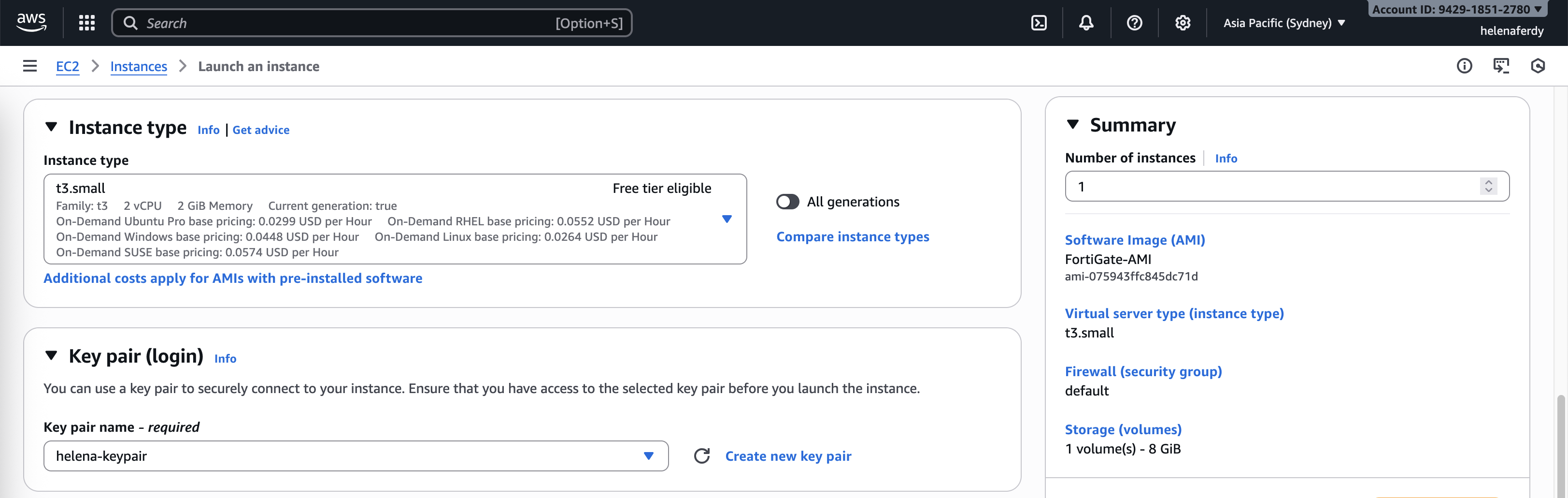The height and width of the screenshot is (498, 1568).
Task: Click Compare instance types link
Action: click(x=852, y=236)
